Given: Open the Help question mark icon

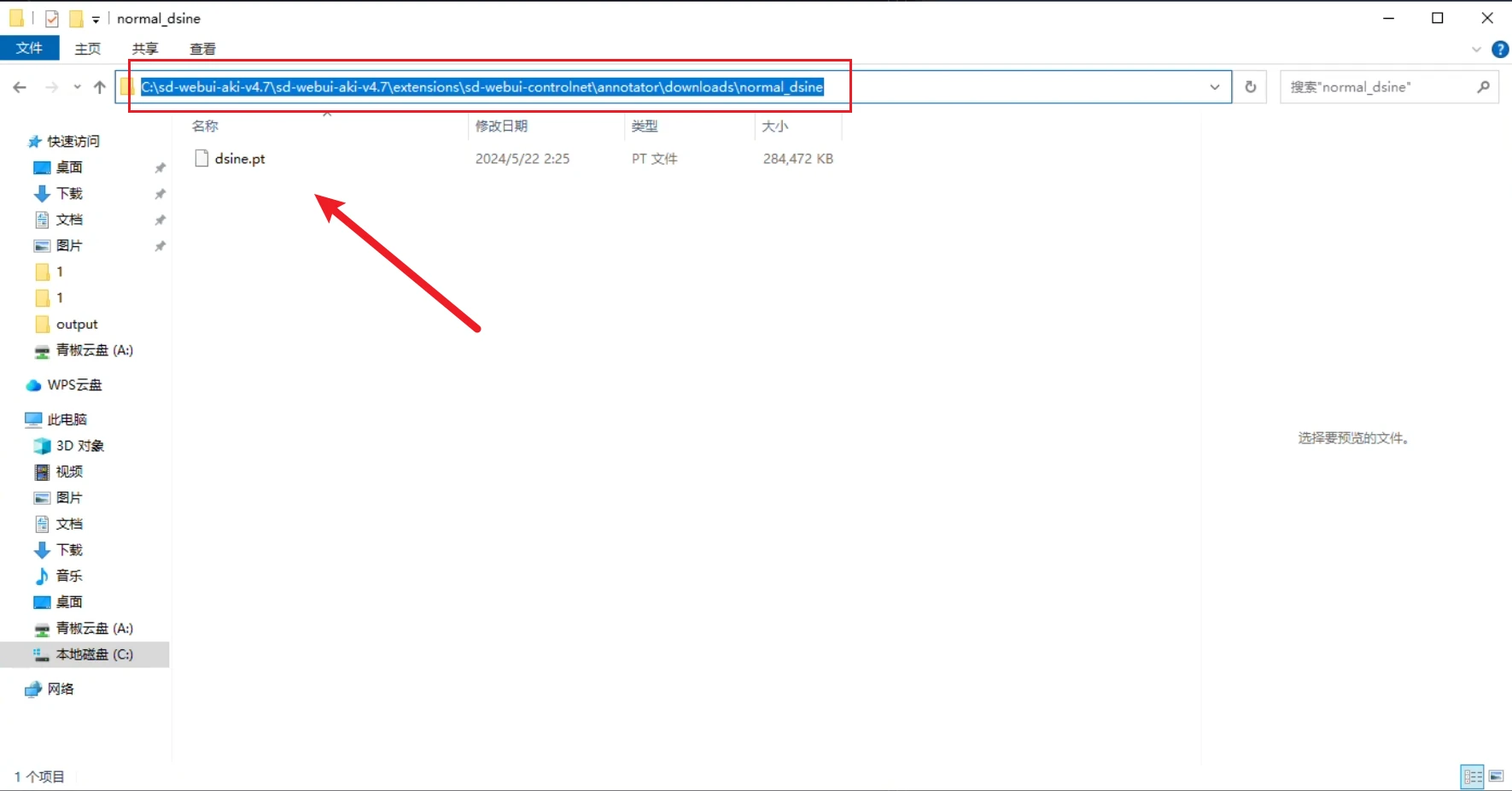Looking at the screenshot, I should (1500, 50).
